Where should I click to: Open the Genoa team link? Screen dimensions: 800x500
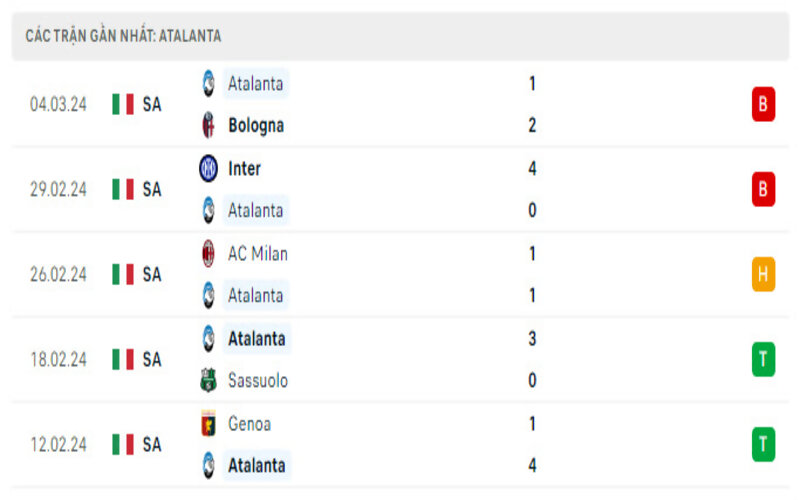249,423
